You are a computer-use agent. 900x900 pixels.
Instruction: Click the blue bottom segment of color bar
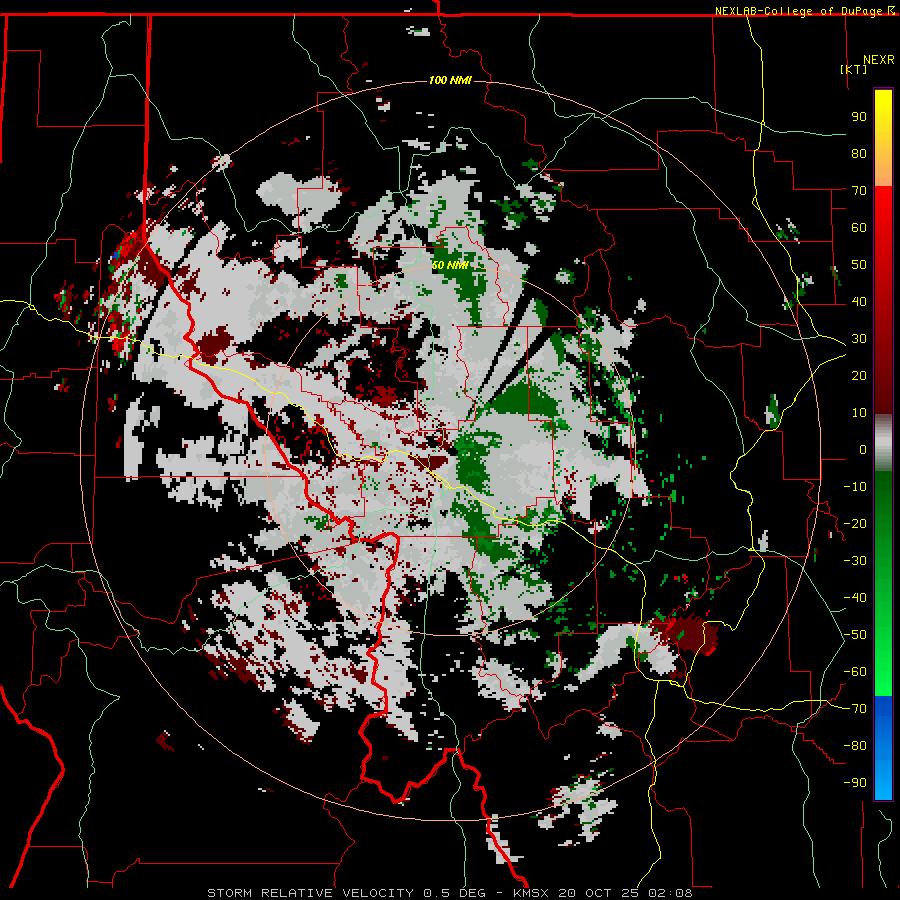(883, 748)
